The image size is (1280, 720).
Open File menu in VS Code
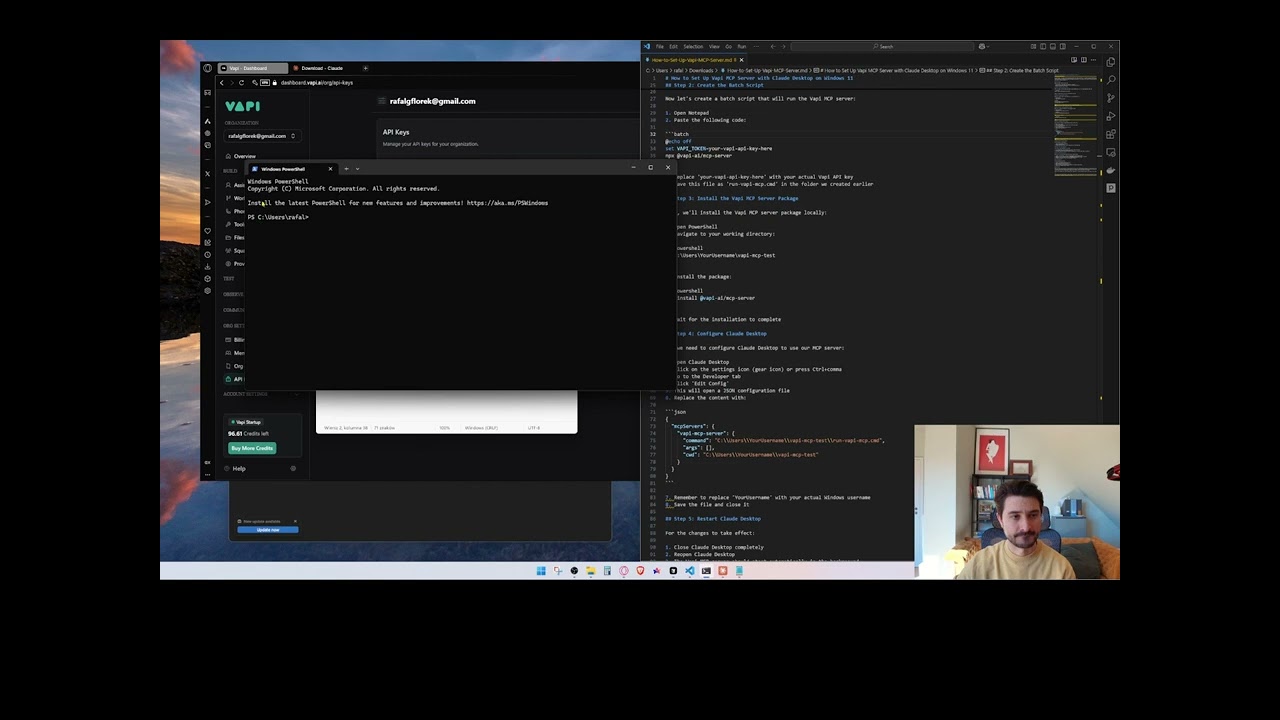coord(659,46)
